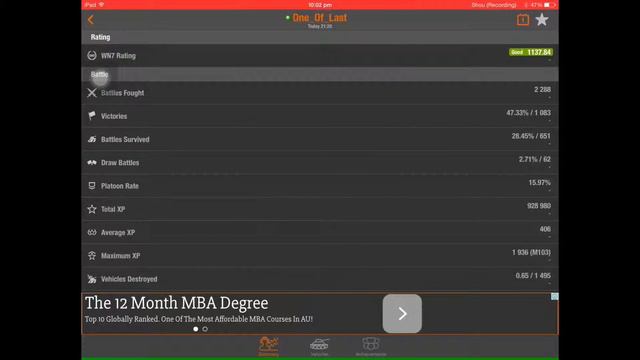Click the status bar clock
The height and width of the screenshot is (360, 640).
point(320,5)
